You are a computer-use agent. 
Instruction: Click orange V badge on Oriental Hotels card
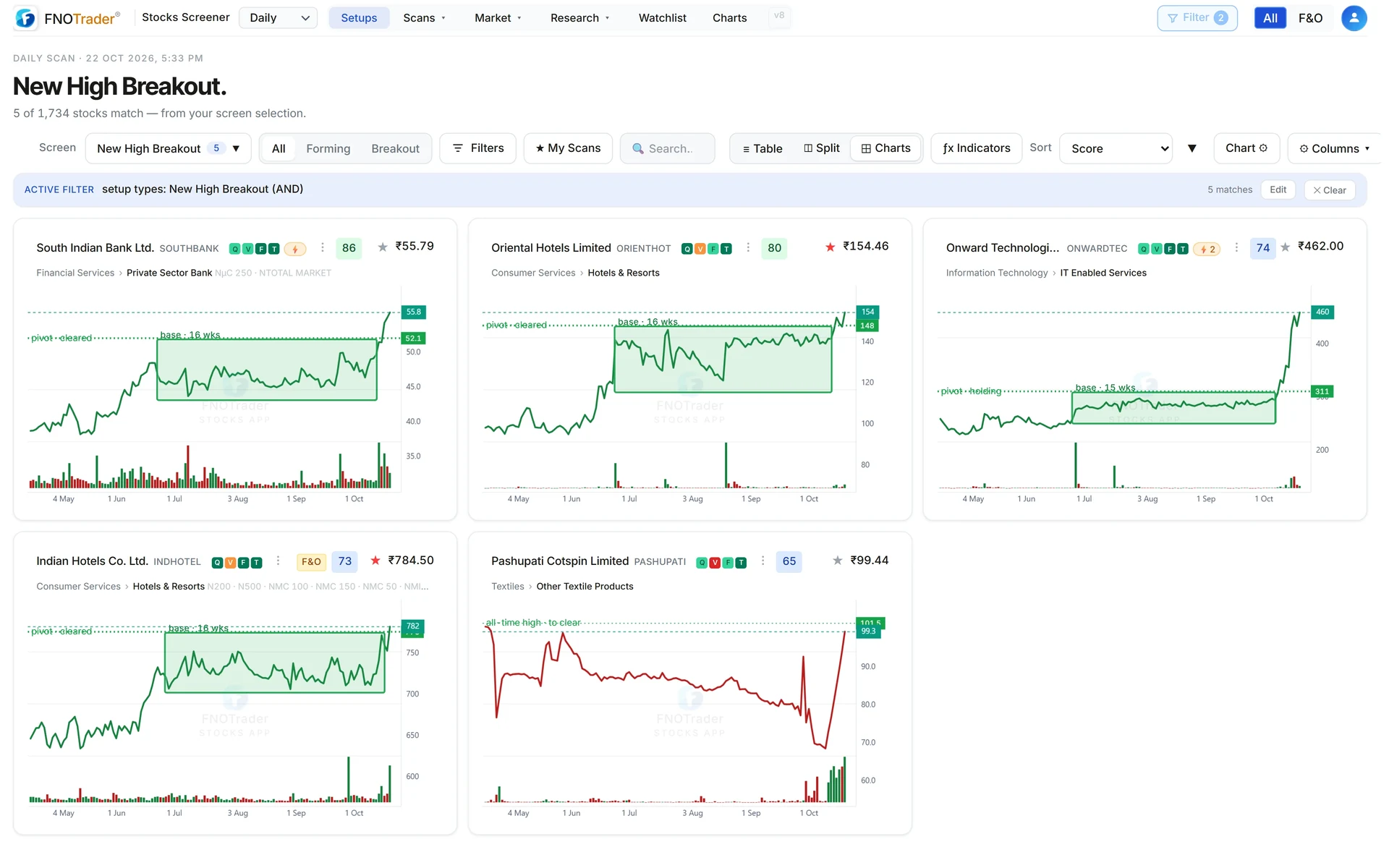click(x=700, y=249)
